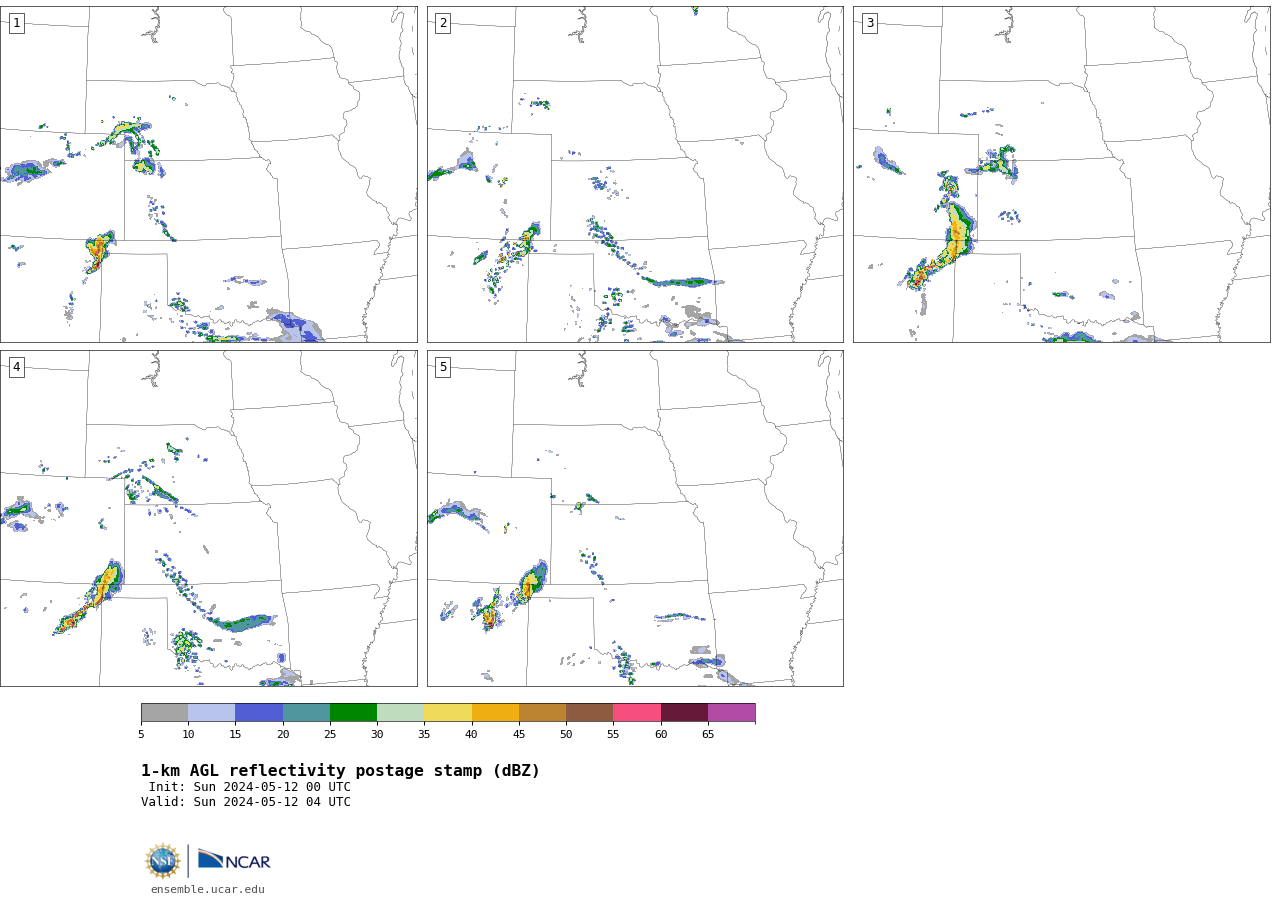Click the NSF logo icon
Screen dimensions: 1280x901
pyautogui.click(x=163, y=861)
